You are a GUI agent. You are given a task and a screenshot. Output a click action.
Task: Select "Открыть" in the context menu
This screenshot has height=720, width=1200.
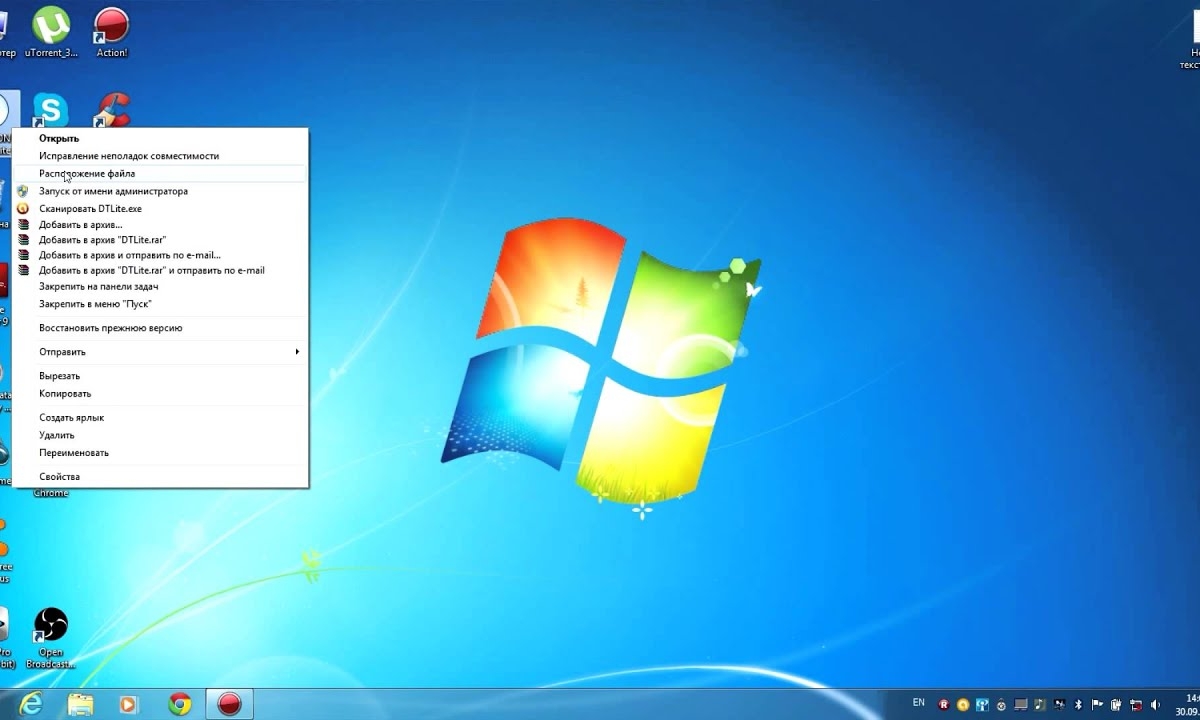[59, 138]
